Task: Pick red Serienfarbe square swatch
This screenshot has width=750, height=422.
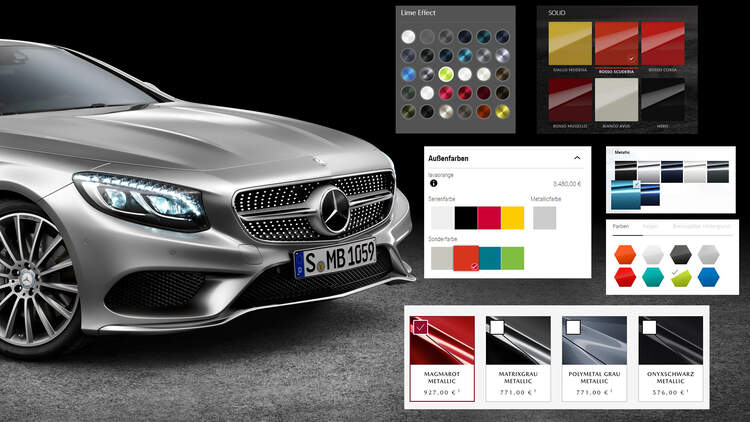Action: (x=489, y=218)
